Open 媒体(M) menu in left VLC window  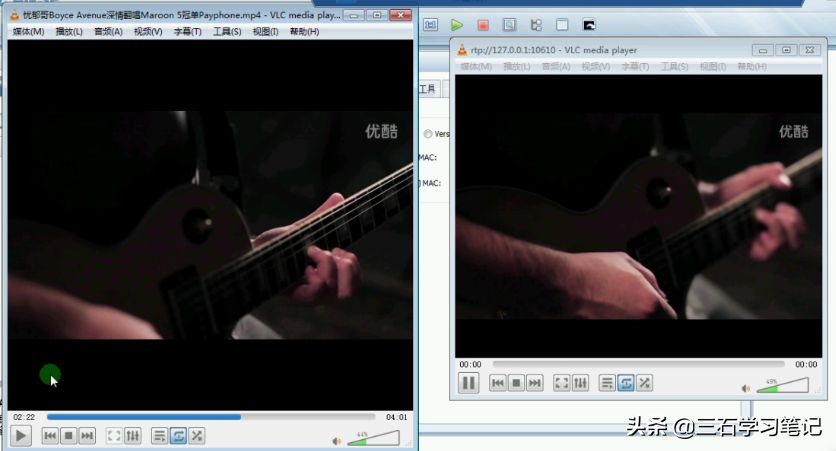pos(28,31)
